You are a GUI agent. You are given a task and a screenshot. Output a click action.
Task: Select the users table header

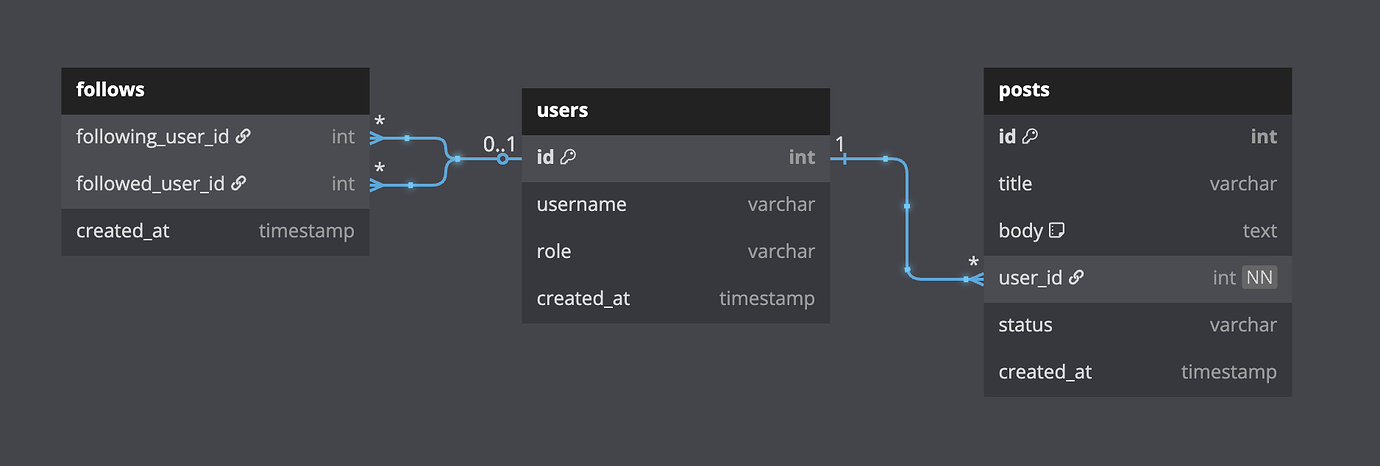[x=675, y=111]
